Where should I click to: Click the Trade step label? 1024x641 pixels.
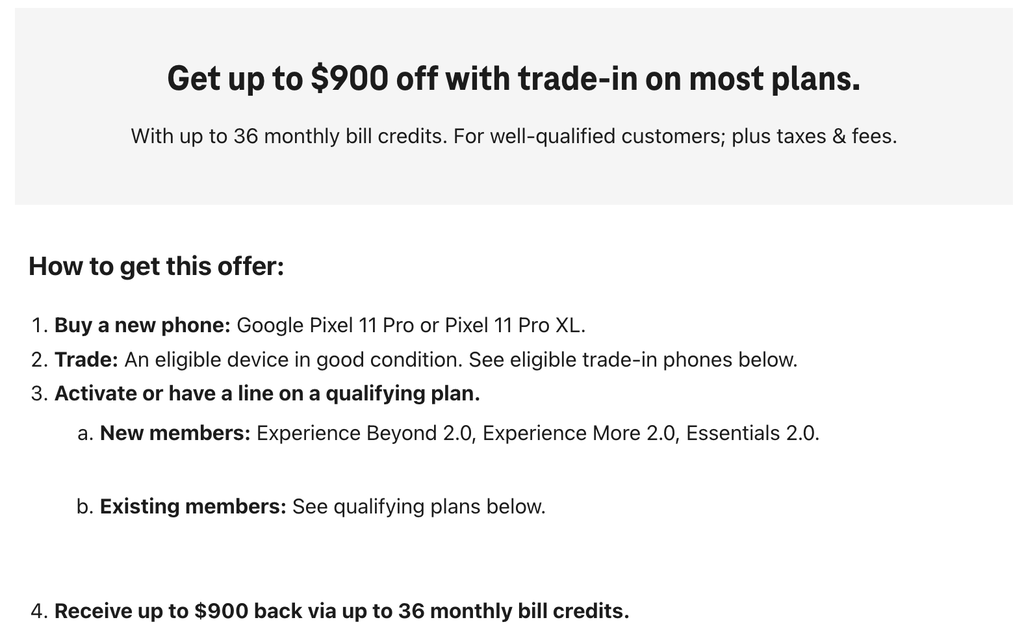[86, 360]
